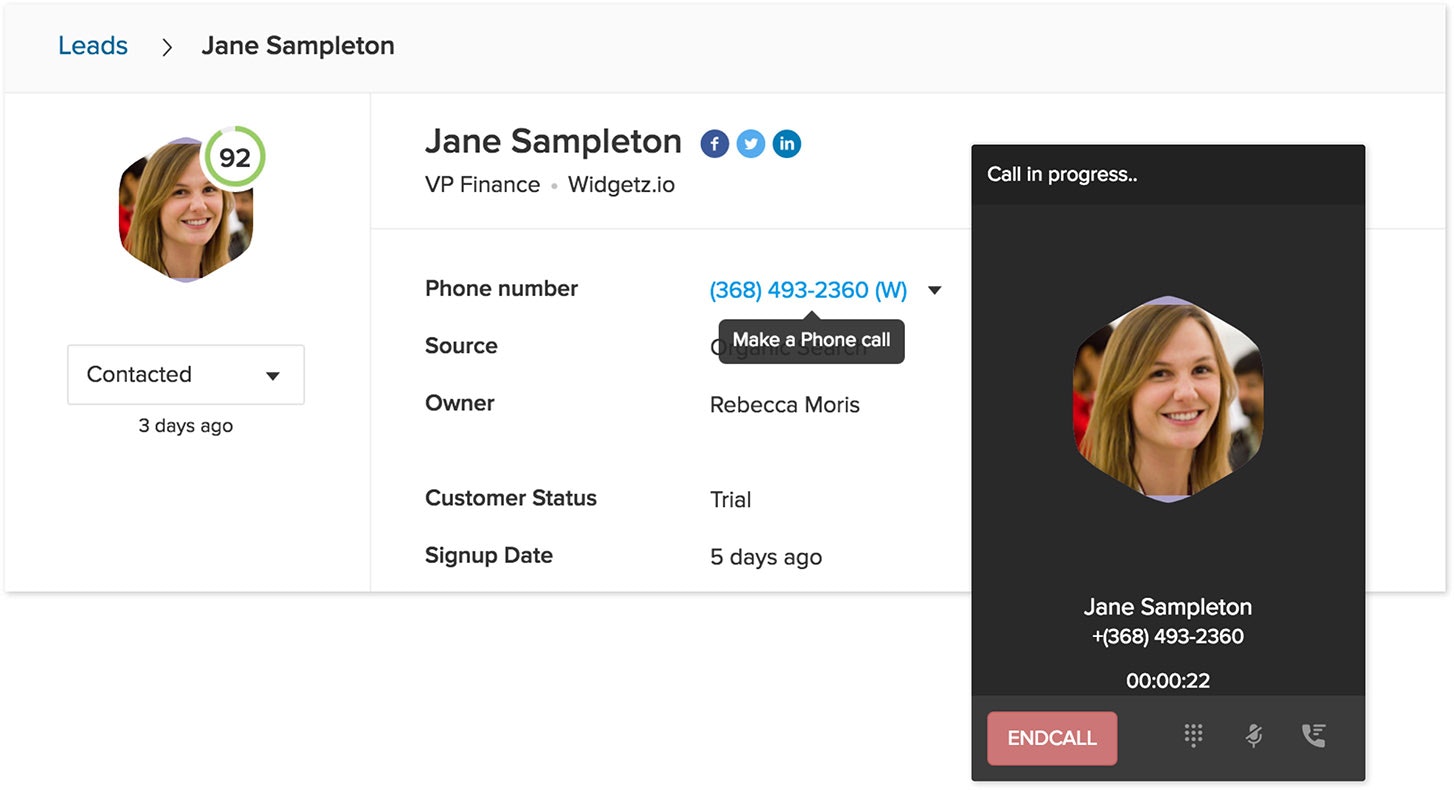Click the Customer Status Trial value

[730, 500]
